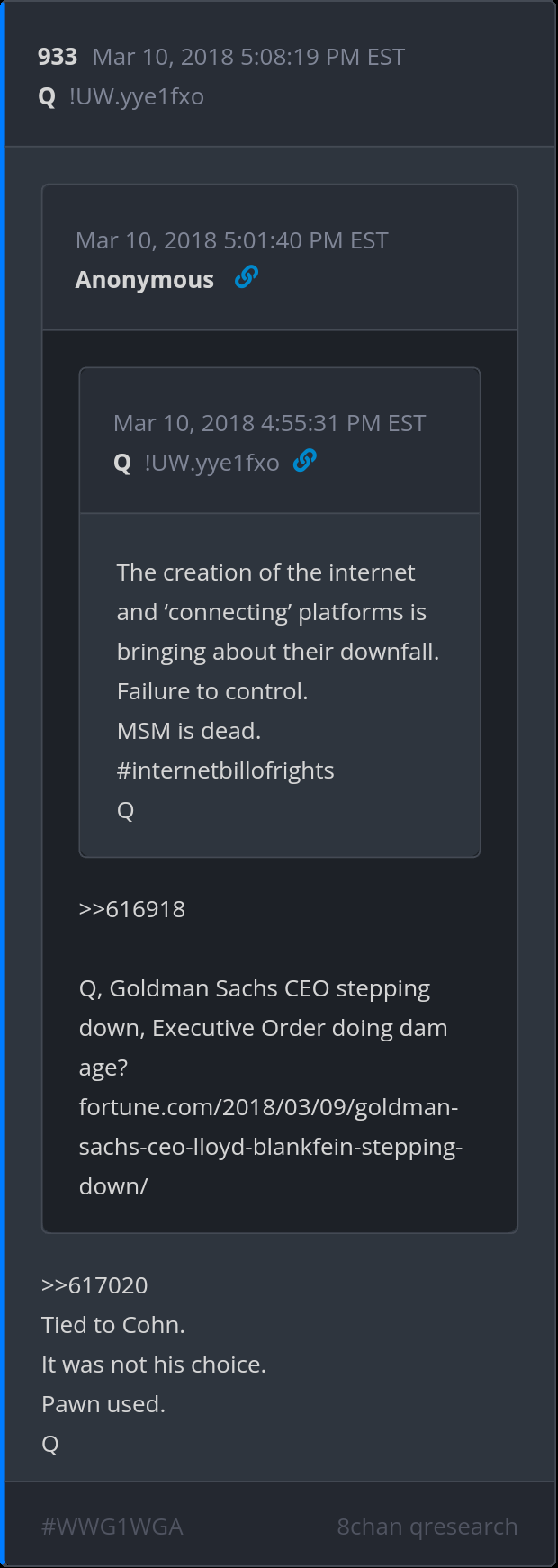Click the 5:01:40 PM EST timestamp
This screenshot has width=558, height=1568.
(x=231, y=240)
